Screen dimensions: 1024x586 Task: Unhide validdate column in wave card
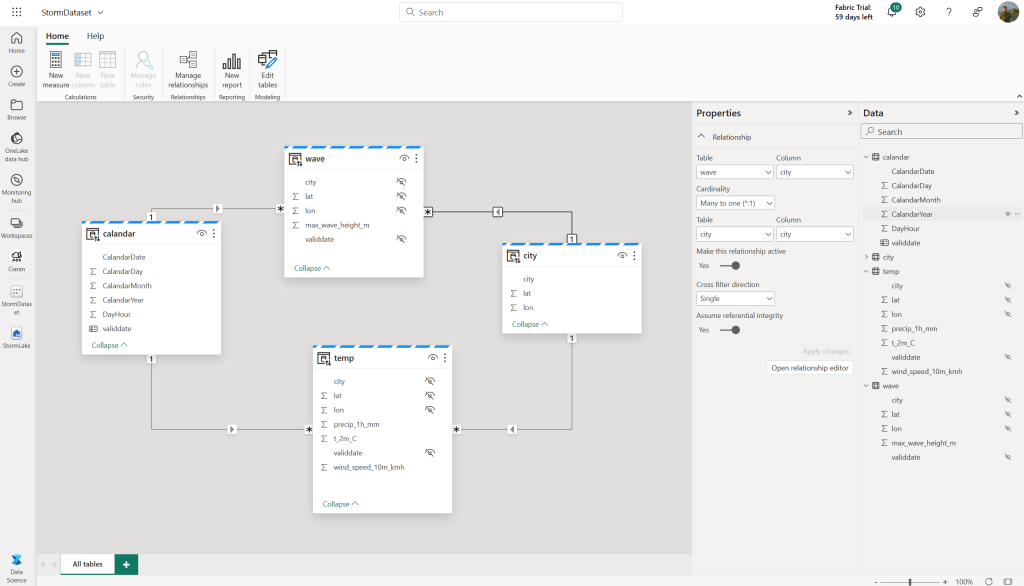pyautogui.click(x=401, y=239)
